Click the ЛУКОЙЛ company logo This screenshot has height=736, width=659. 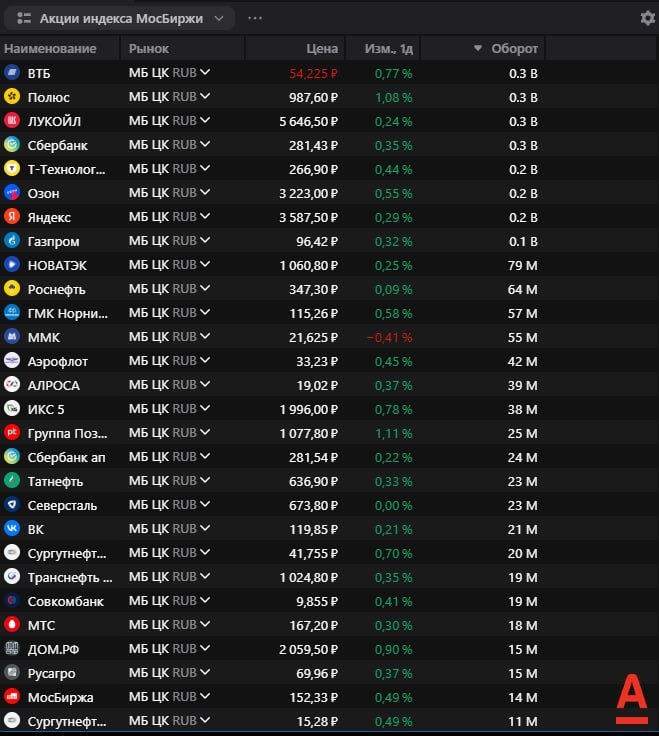pyautogui.click(x=12, y=121)
